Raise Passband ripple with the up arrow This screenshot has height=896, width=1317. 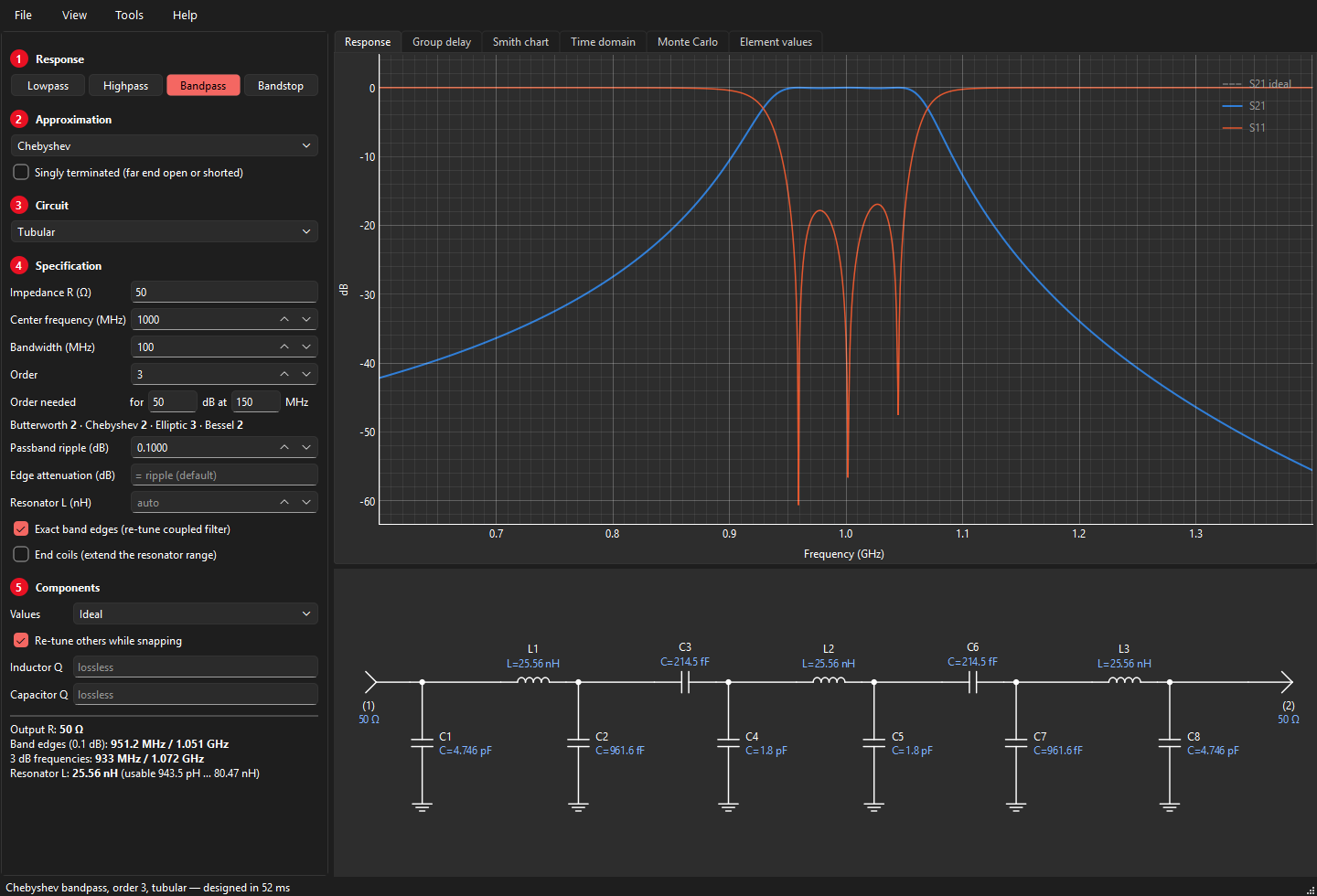click(x=284, y=447)
